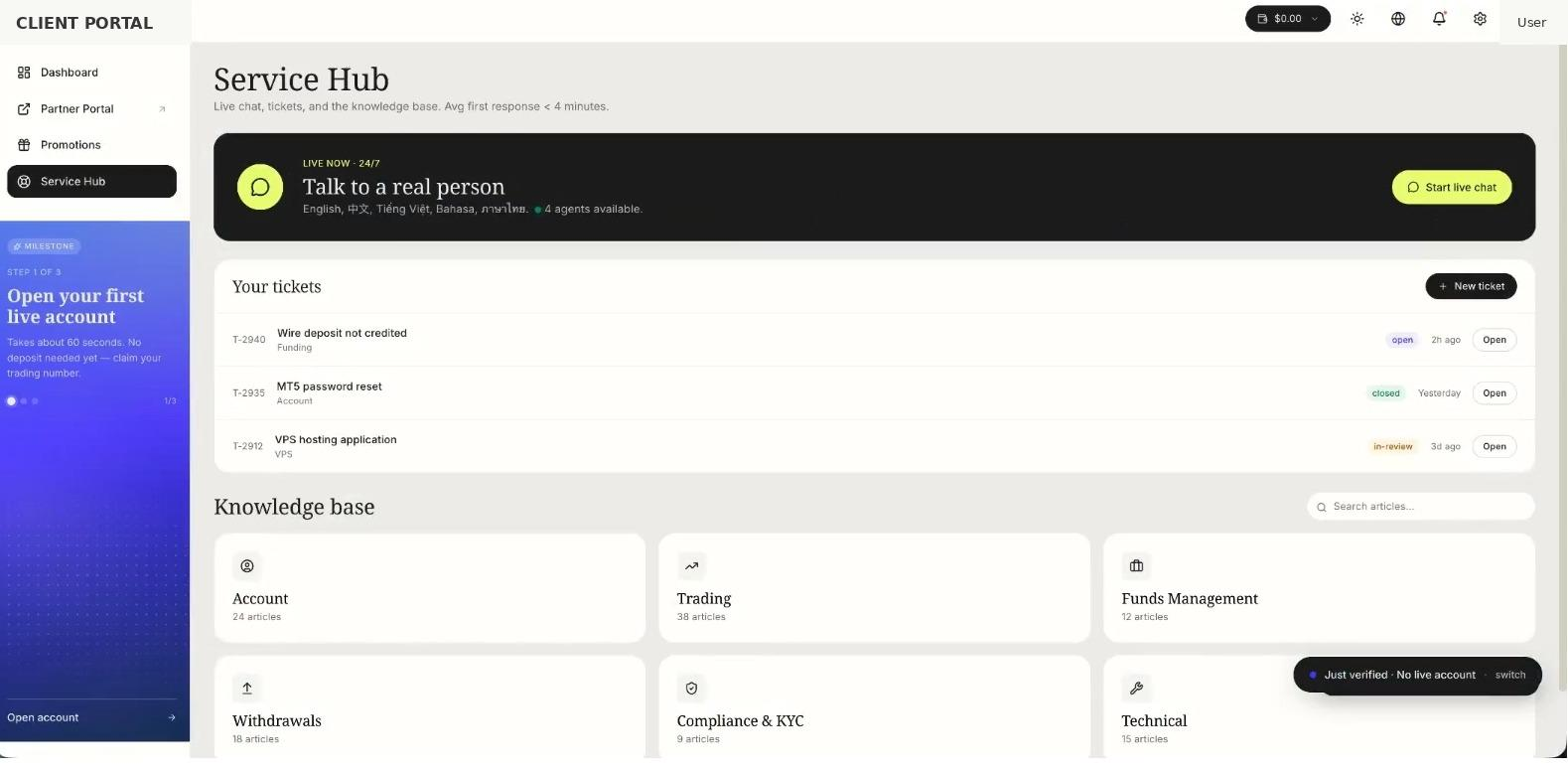Open Account knowledge base card

[430, 588]
